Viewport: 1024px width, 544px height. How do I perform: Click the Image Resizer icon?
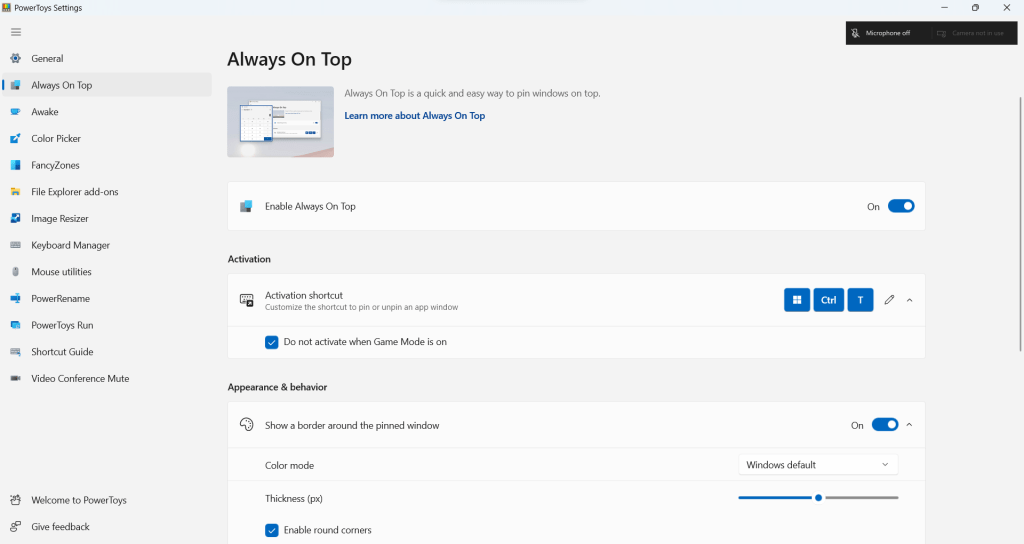click(x=16, y=218)
